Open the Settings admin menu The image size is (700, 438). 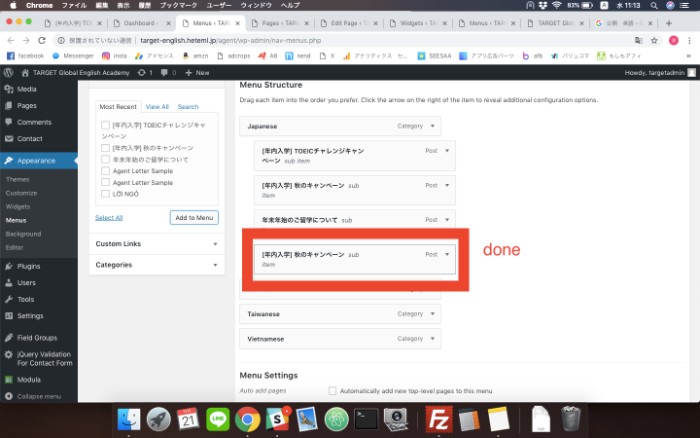tap(30, 315)
